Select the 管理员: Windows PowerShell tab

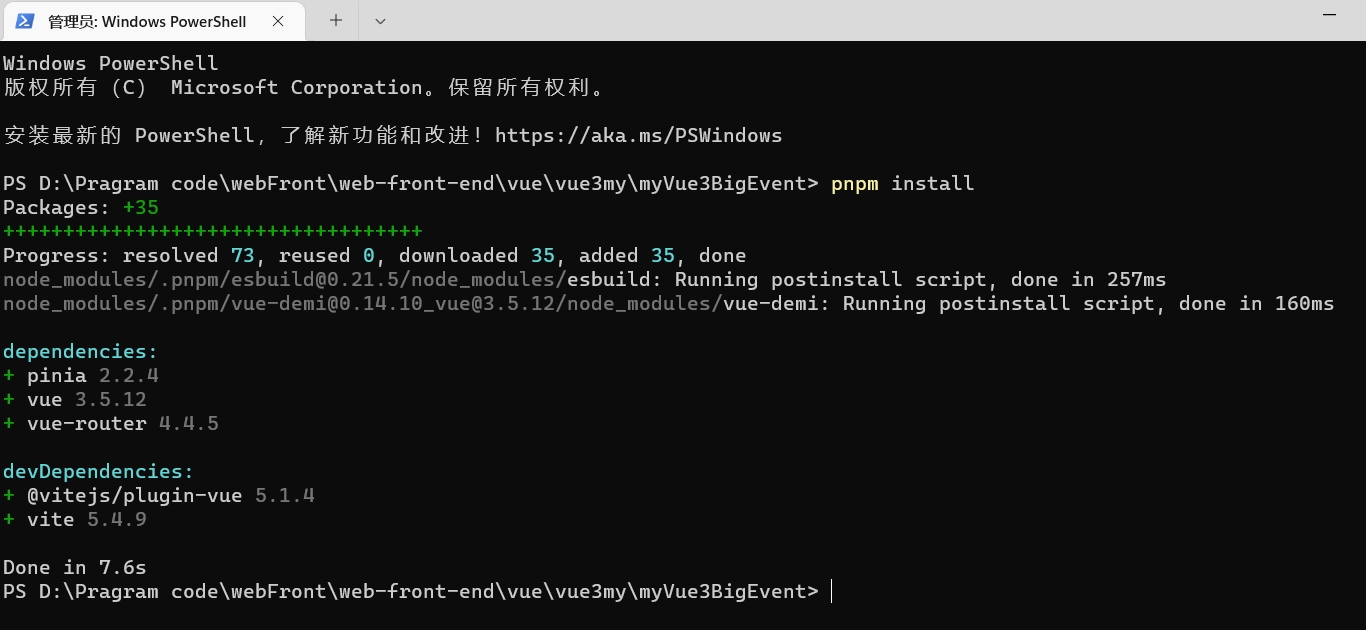pyautogui.click(x=152, y=21)
